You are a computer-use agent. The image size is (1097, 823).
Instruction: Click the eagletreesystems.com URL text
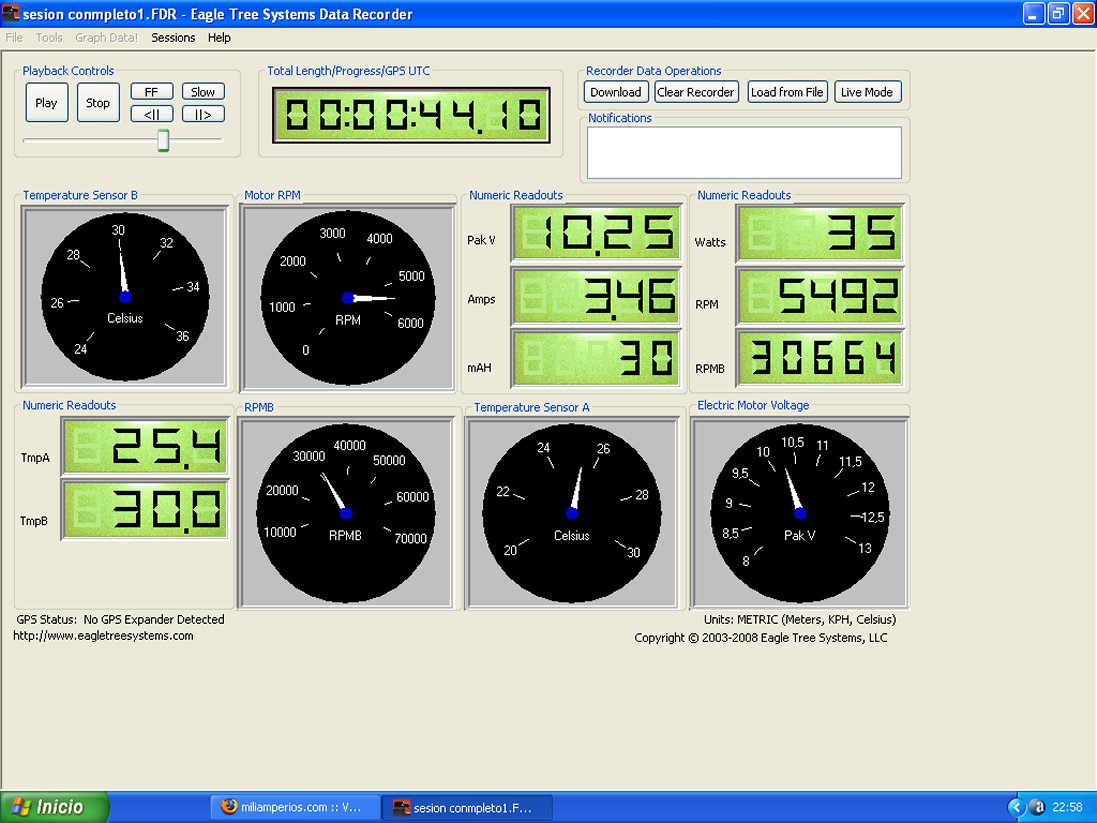coord(104,635)
